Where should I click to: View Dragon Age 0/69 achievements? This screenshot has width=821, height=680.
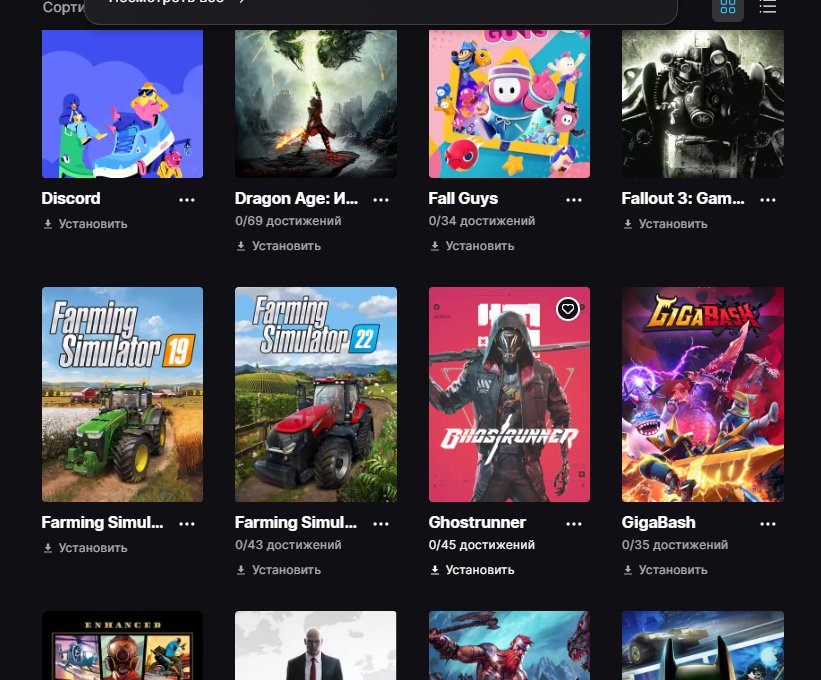pos(289,221)
